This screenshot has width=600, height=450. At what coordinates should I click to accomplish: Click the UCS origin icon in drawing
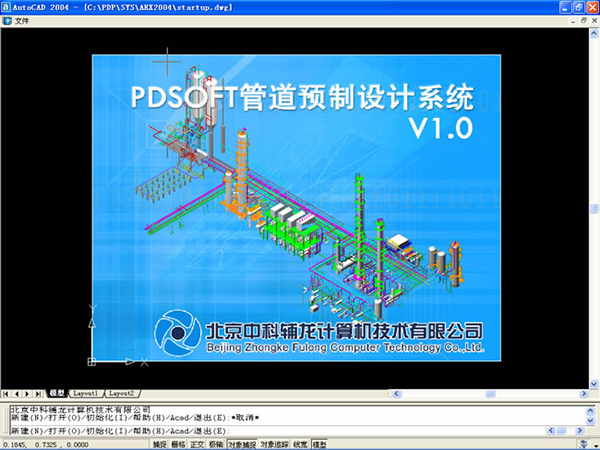pyautogui.click(x=91, y=361)
